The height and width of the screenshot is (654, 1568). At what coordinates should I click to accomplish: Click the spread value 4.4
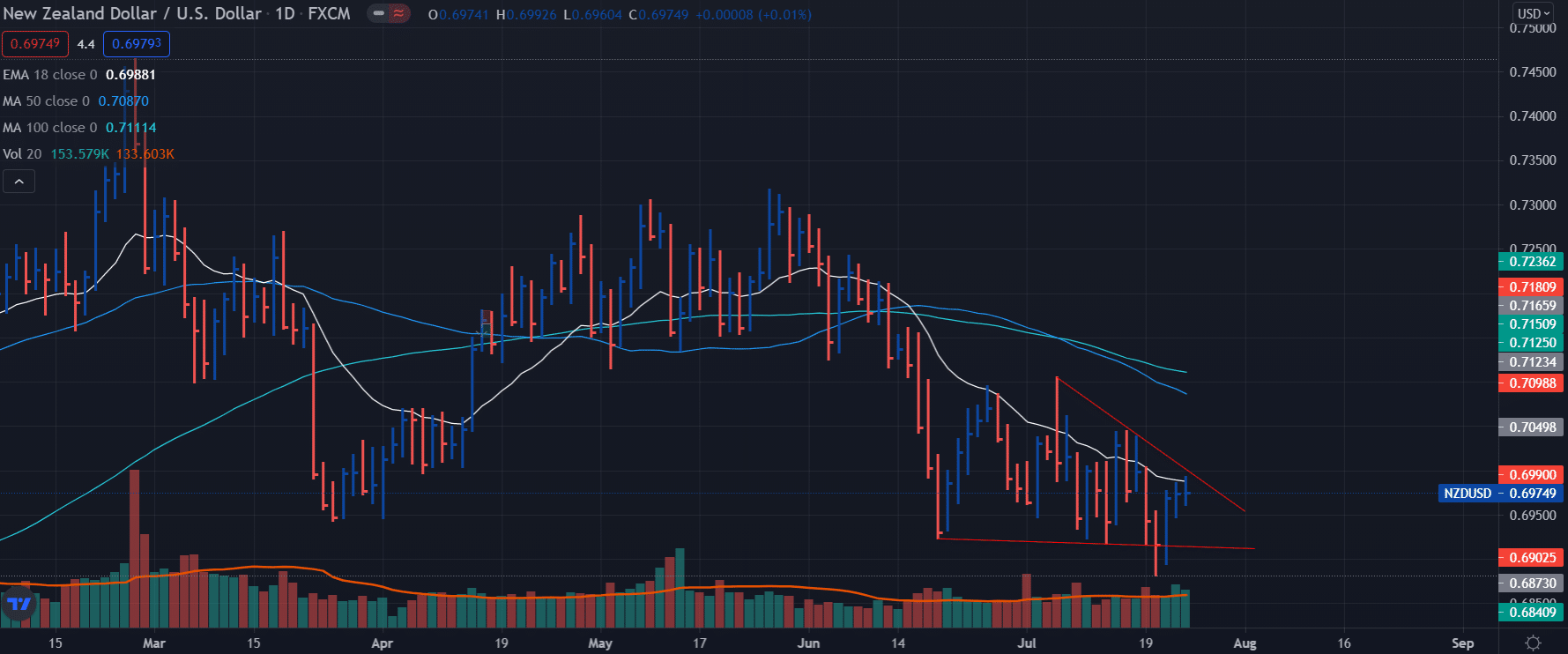coord(85,44)
